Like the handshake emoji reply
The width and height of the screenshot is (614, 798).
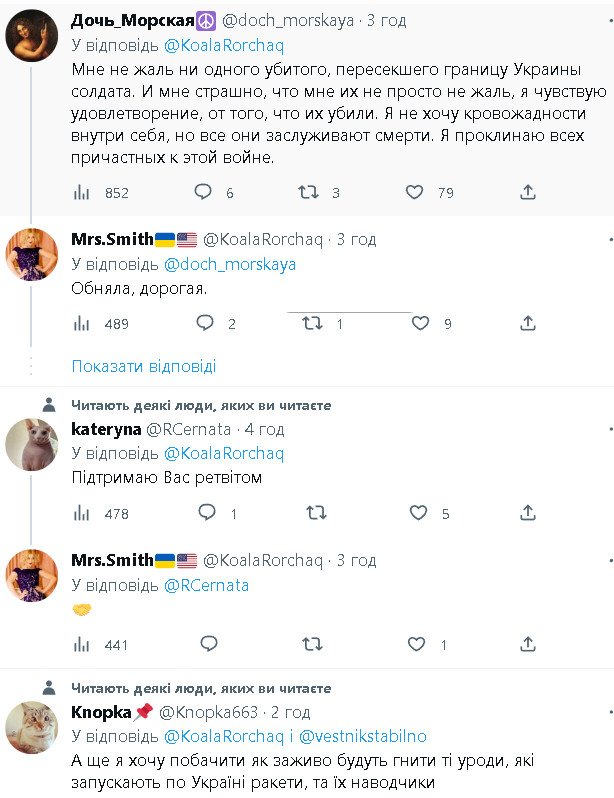(419, 644)
